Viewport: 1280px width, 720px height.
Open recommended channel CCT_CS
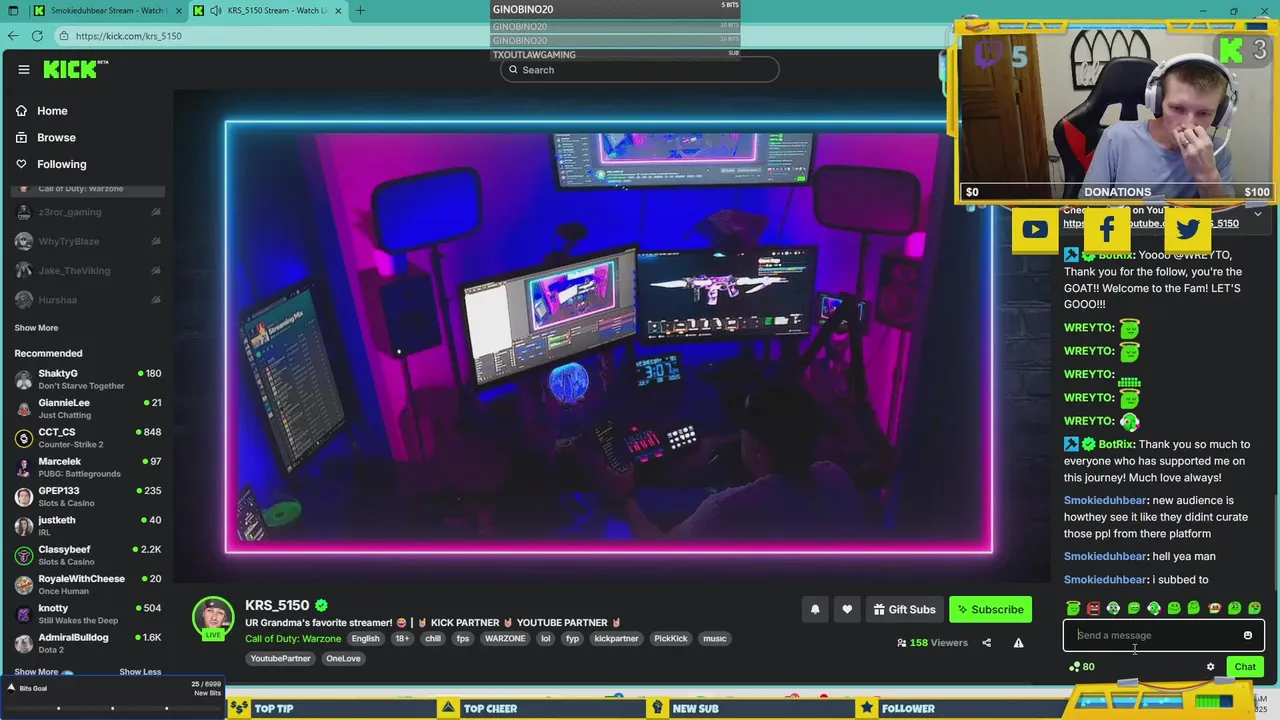click(x=88, y=437)
